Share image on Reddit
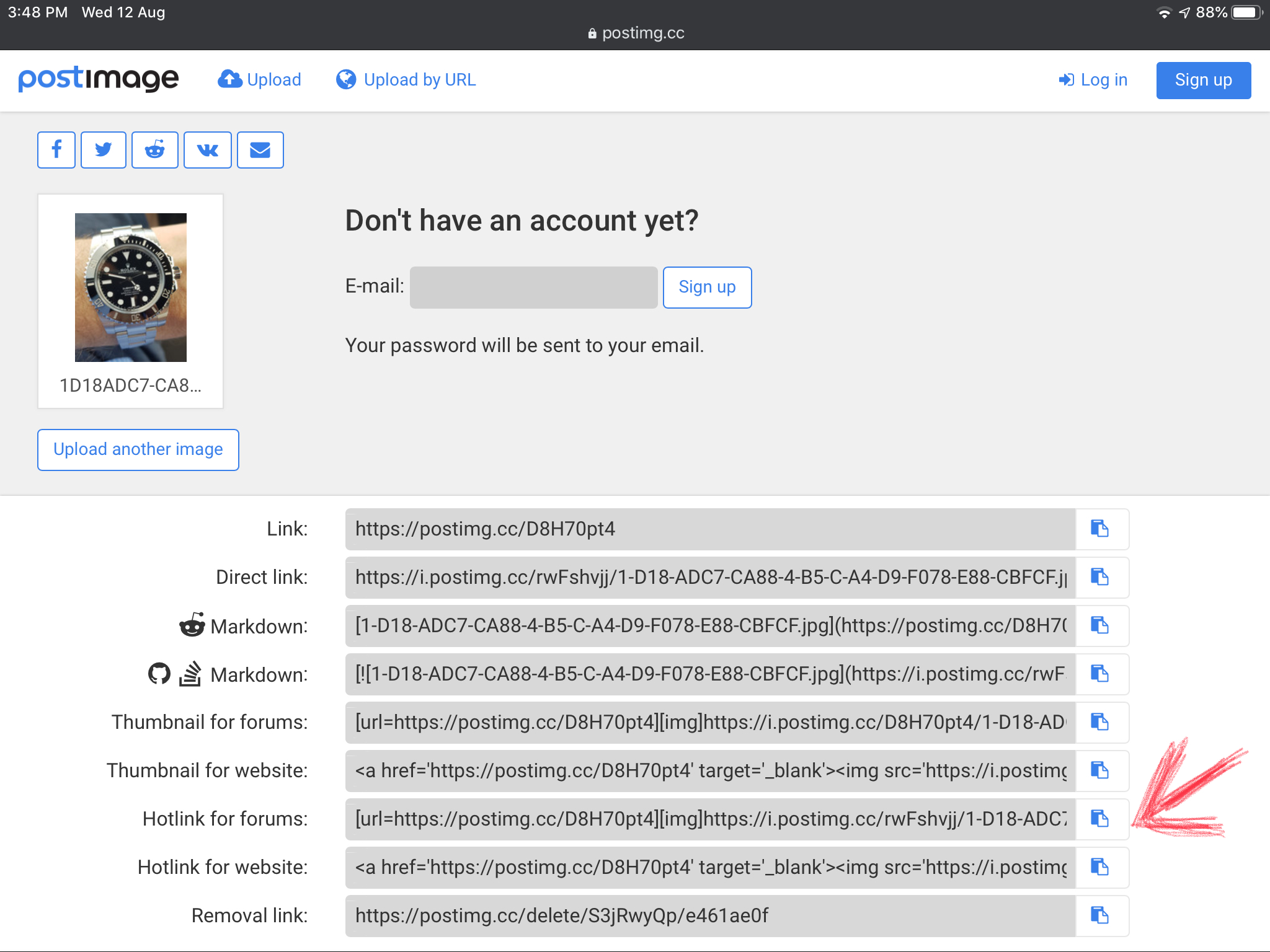 (155, 150)
